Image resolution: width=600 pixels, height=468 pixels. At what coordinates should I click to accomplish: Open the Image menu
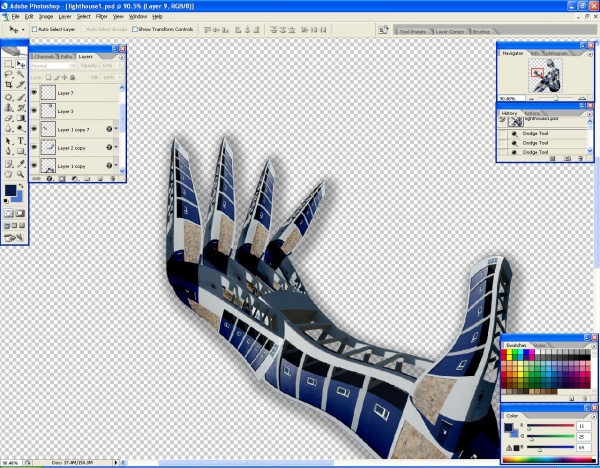(x=46, y=16)
